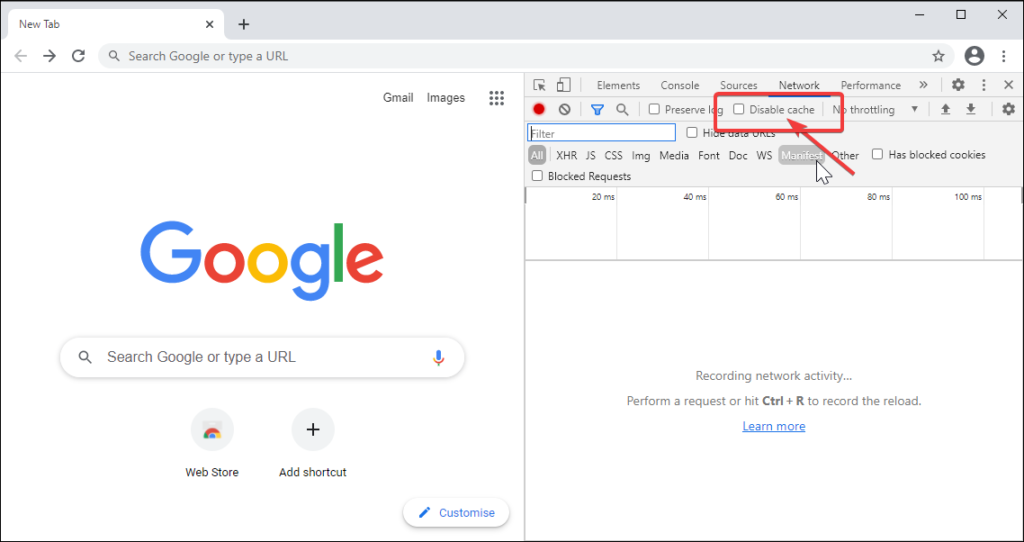Filter requests by JS

click(590, 155)
